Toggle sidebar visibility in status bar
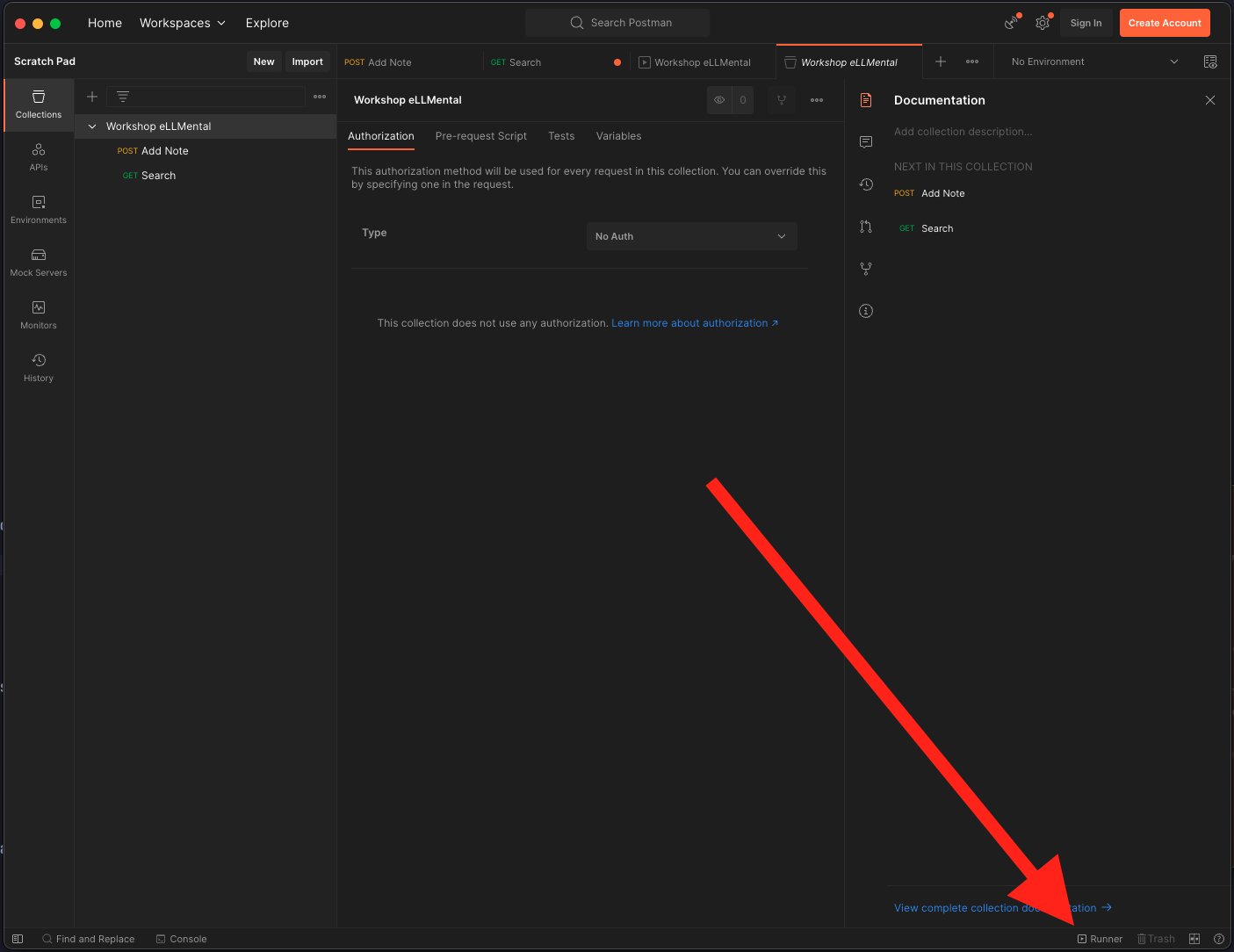The width and height of the screenshot is (1234, 952). tap(18, 939)
